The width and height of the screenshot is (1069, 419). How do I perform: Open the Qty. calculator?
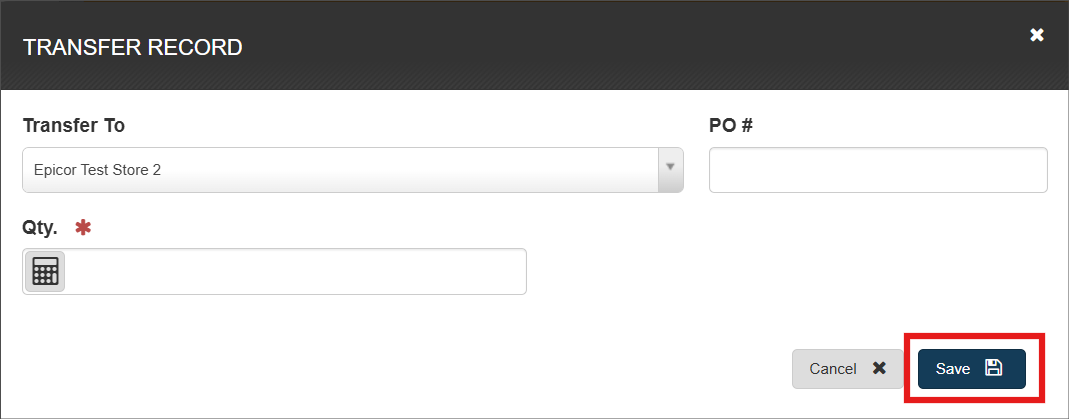[45, 271]
